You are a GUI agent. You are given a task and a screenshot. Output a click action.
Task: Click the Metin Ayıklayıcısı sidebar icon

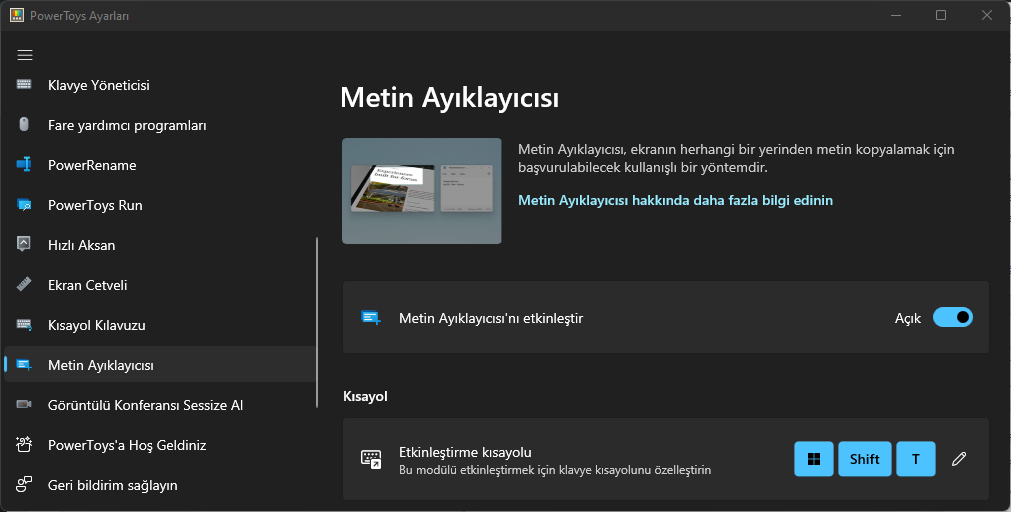tap(24, 365)
